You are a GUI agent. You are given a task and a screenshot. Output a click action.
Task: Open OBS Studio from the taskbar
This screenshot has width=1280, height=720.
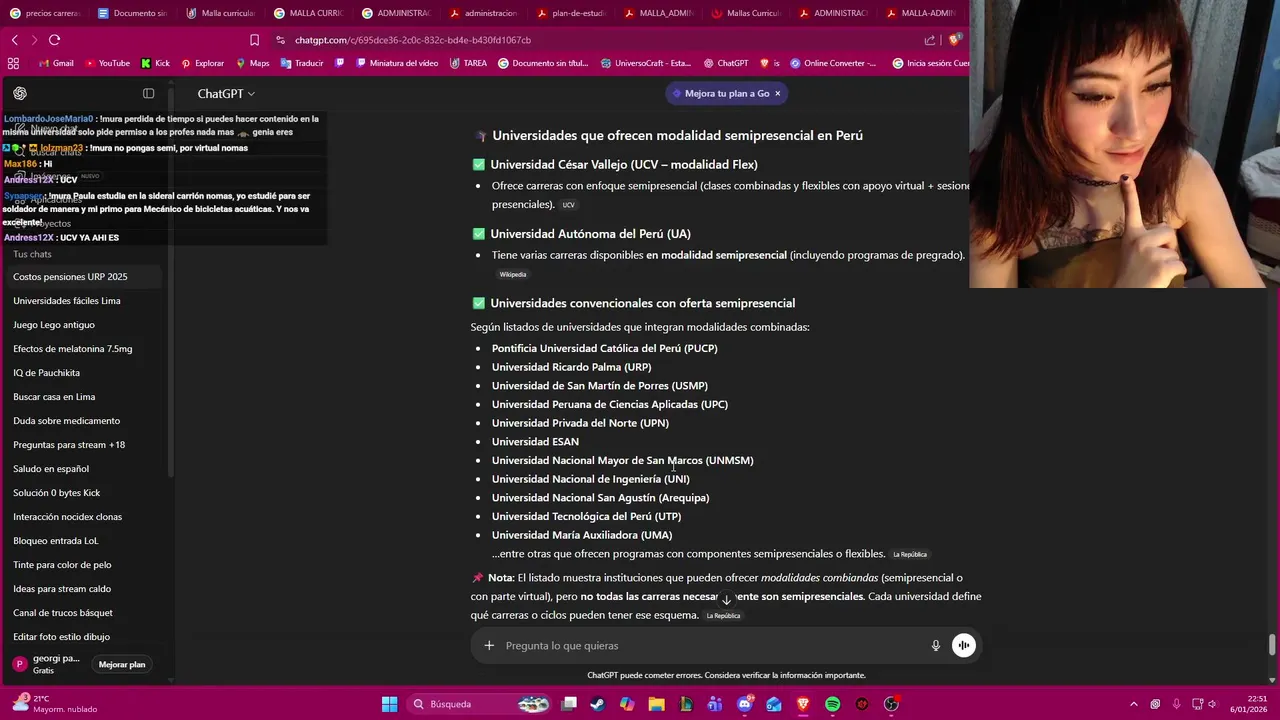[891, 704]
